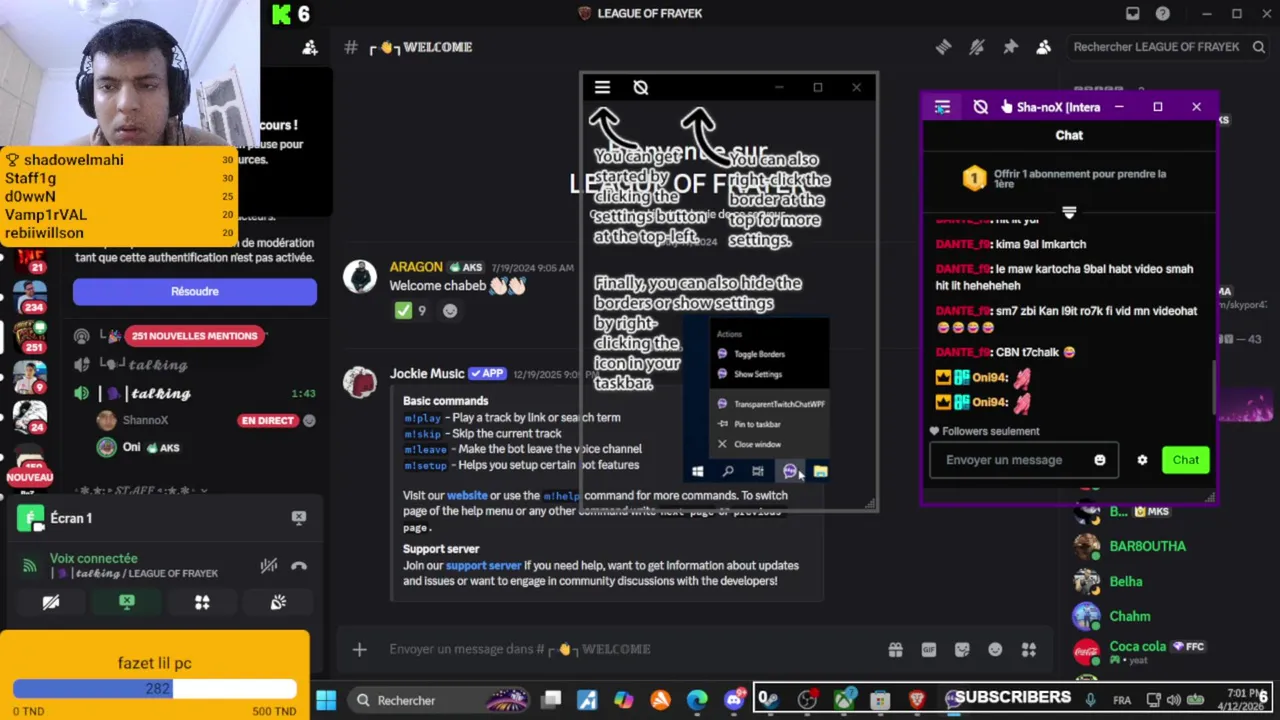1280x720 pixels.
Task: Click BAR8OUTHA in member list
Action: (1147, 546)
